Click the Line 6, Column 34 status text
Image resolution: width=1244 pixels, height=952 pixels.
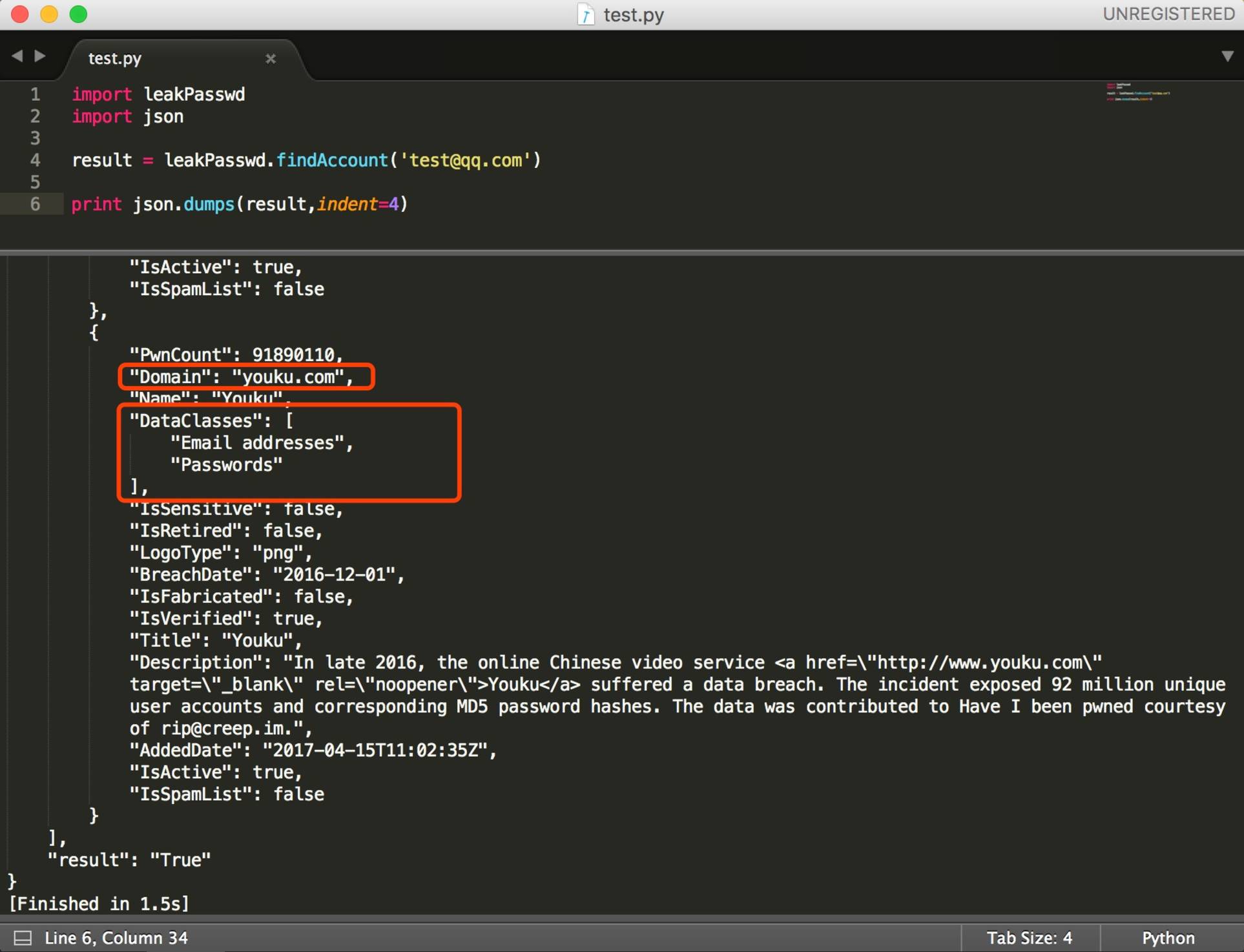pos(116,938)
